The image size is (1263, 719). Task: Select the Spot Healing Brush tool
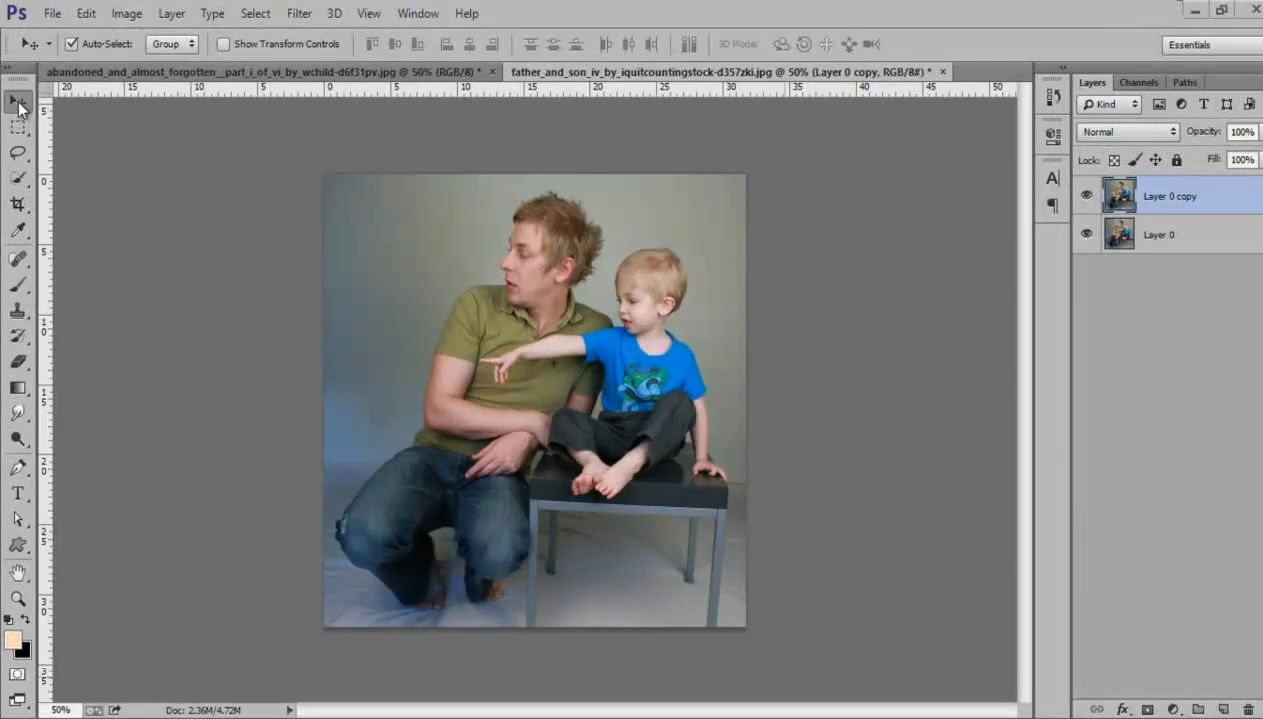18,259
